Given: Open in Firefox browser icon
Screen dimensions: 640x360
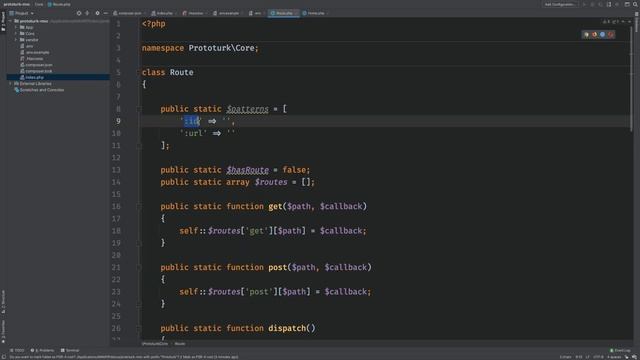Looking at the screenshot, I should [595, 35].
